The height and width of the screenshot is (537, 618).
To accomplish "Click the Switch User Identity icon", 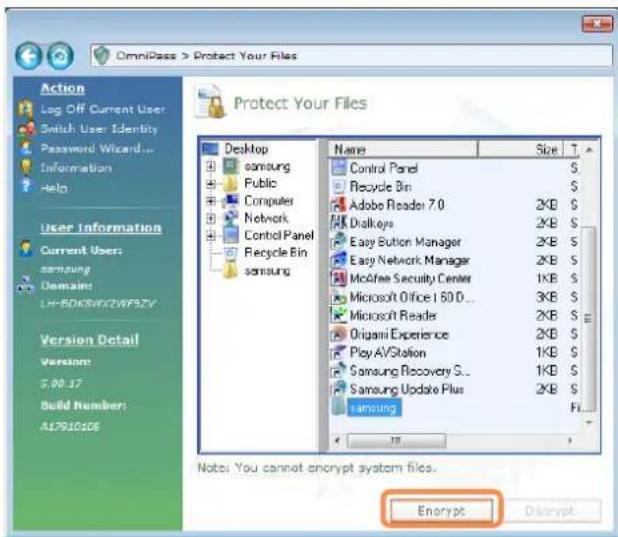I will click(26, 129).
